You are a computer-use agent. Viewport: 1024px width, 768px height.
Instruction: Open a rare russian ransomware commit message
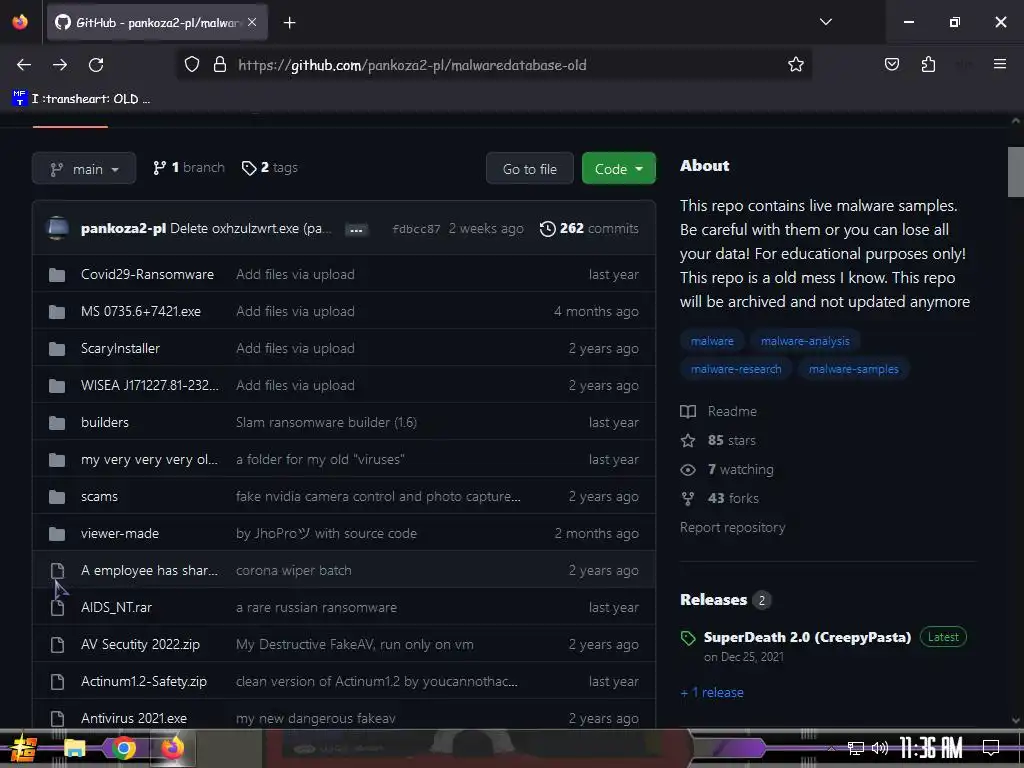point(316,607)
